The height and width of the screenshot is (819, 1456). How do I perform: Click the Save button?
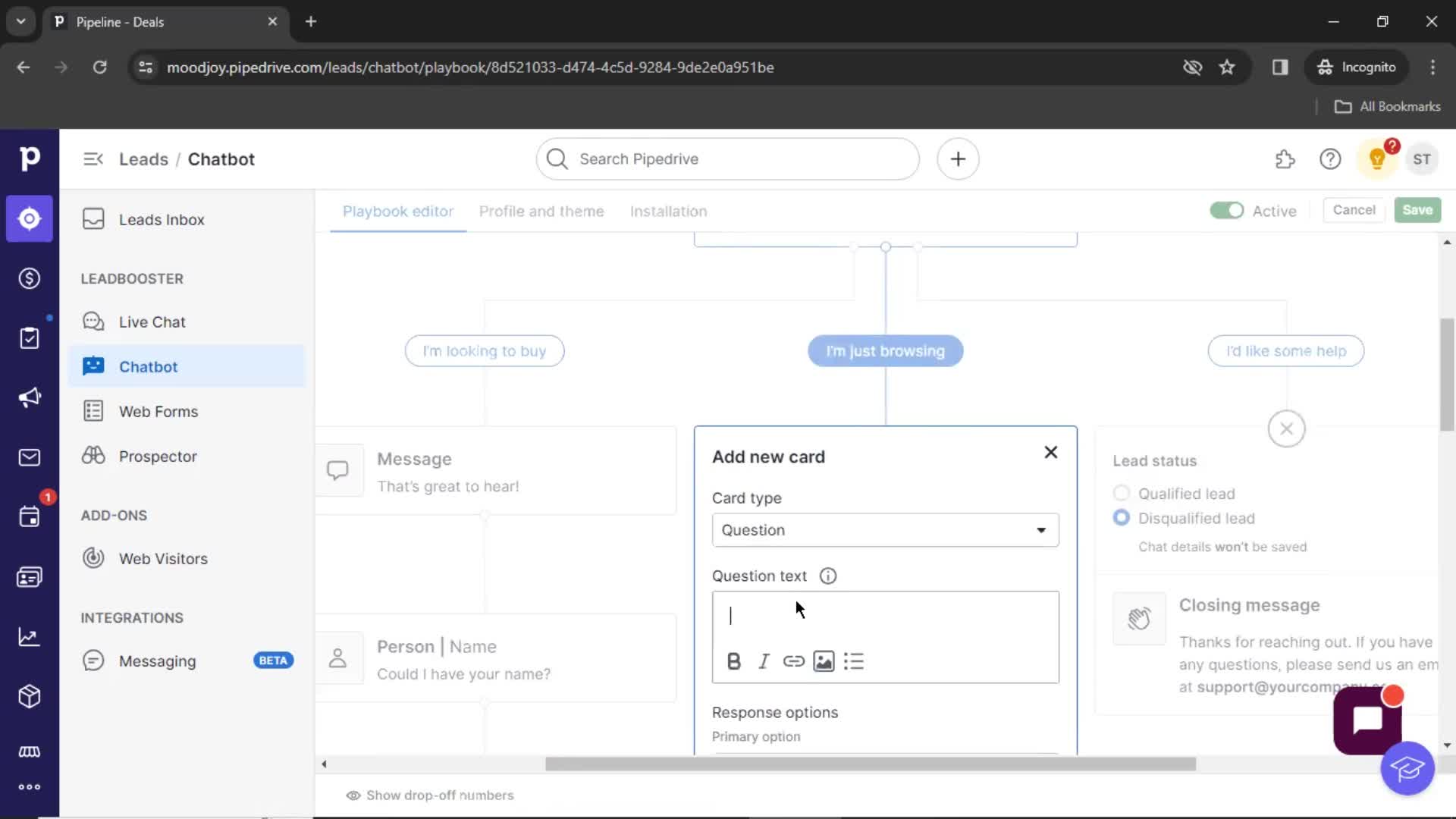(1418, 210)
